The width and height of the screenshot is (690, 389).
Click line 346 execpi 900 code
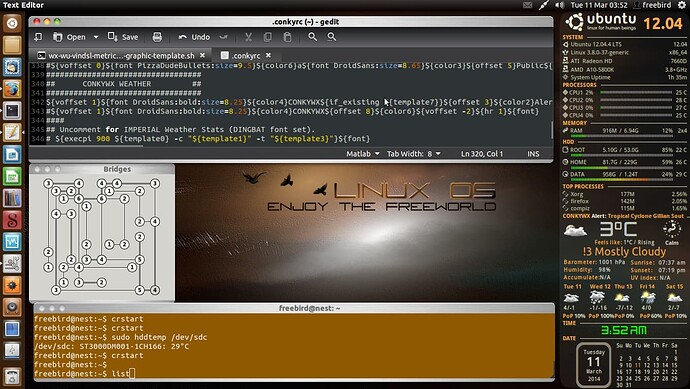pyautogui.click(x=208, y=139)
